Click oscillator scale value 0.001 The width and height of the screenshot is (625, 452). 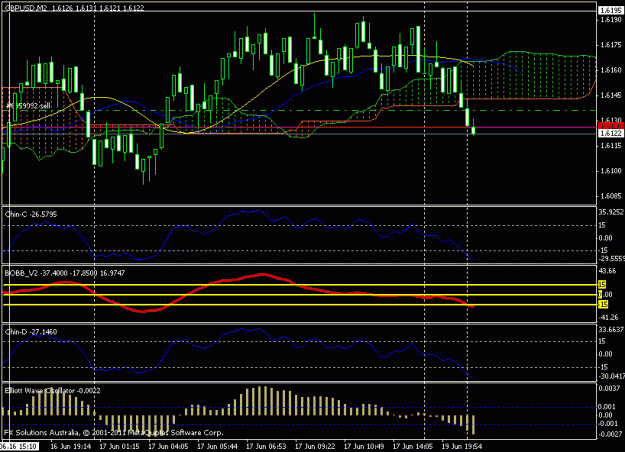607,407
